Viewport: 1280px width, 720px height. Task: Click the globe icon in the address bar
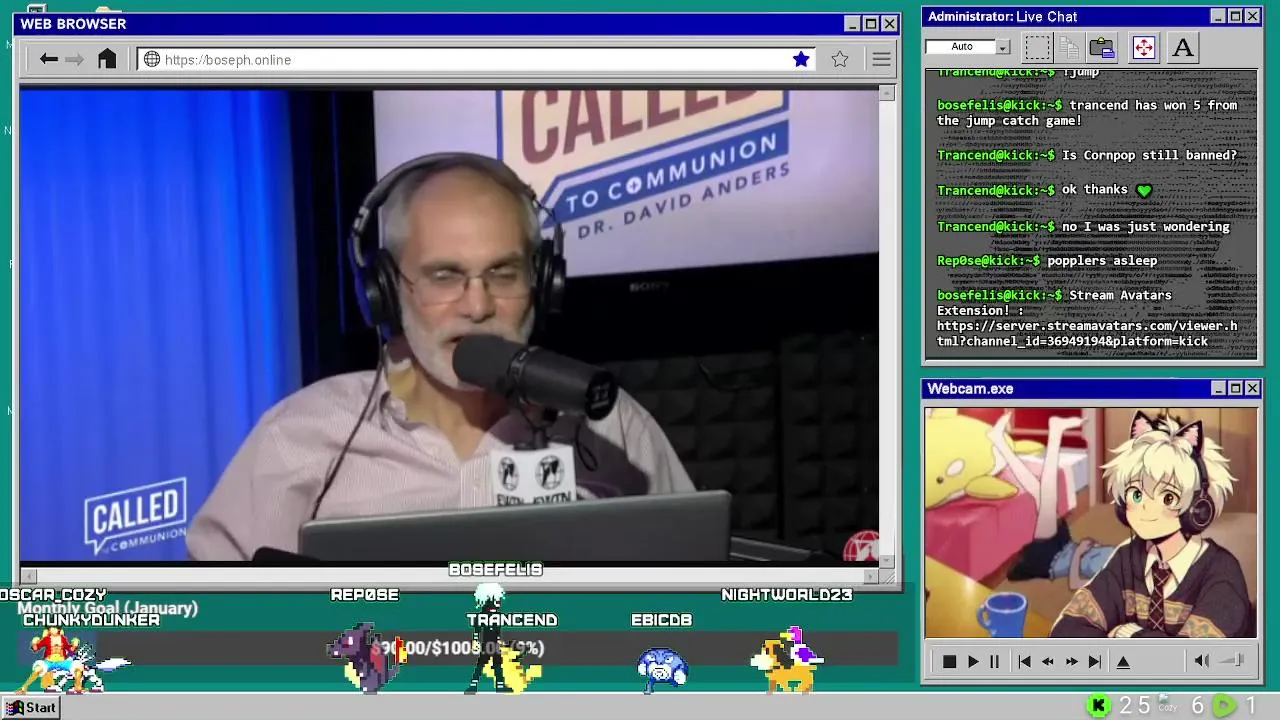[x=152, y=59]
